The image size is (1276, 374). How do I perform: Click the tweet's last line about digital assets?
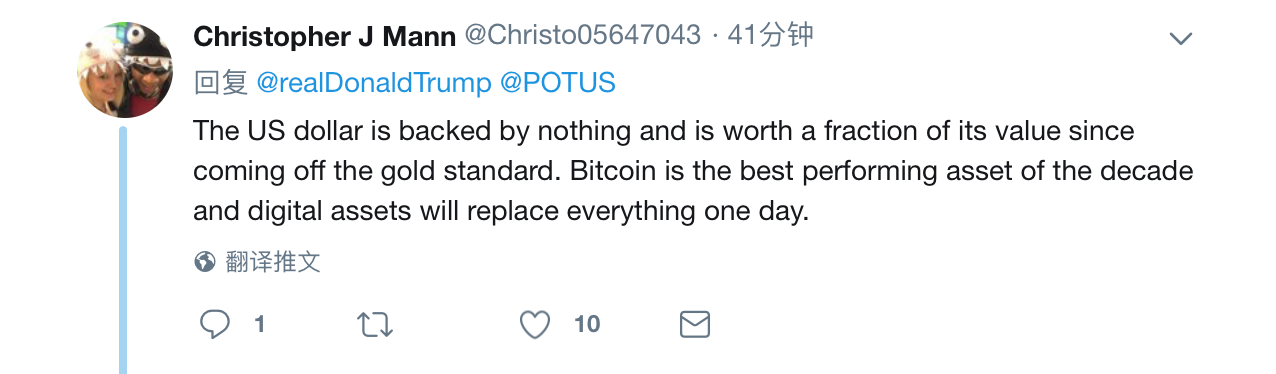[x=500, y=212]
